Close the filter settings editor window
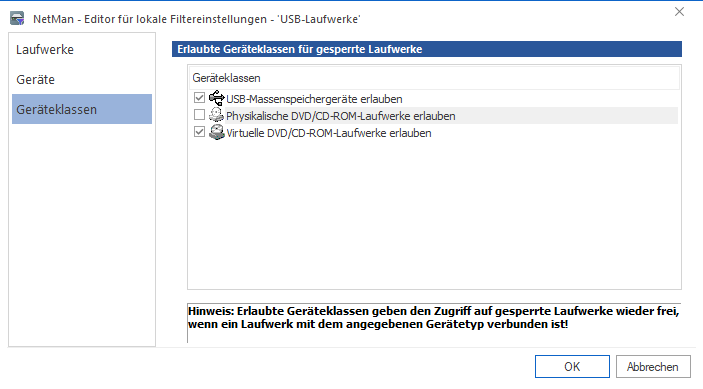 click(679, 12)
